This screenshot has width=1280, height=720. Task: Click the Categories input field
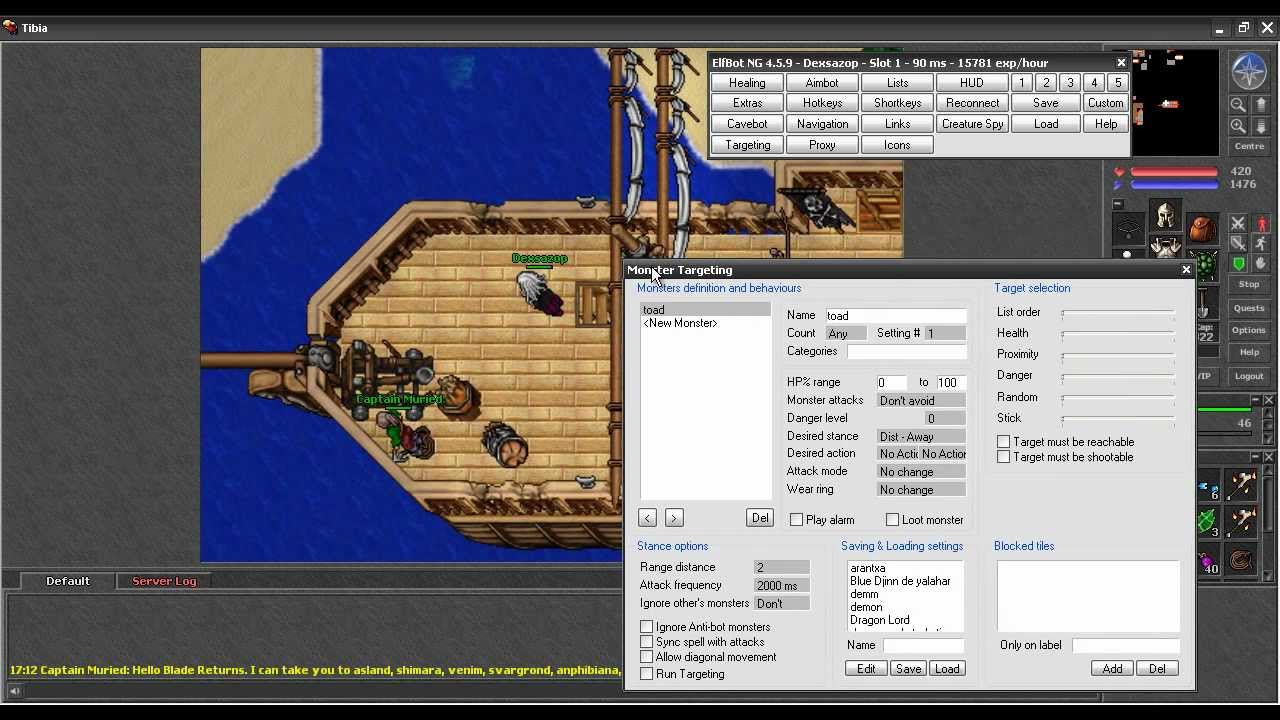[907, 351]
